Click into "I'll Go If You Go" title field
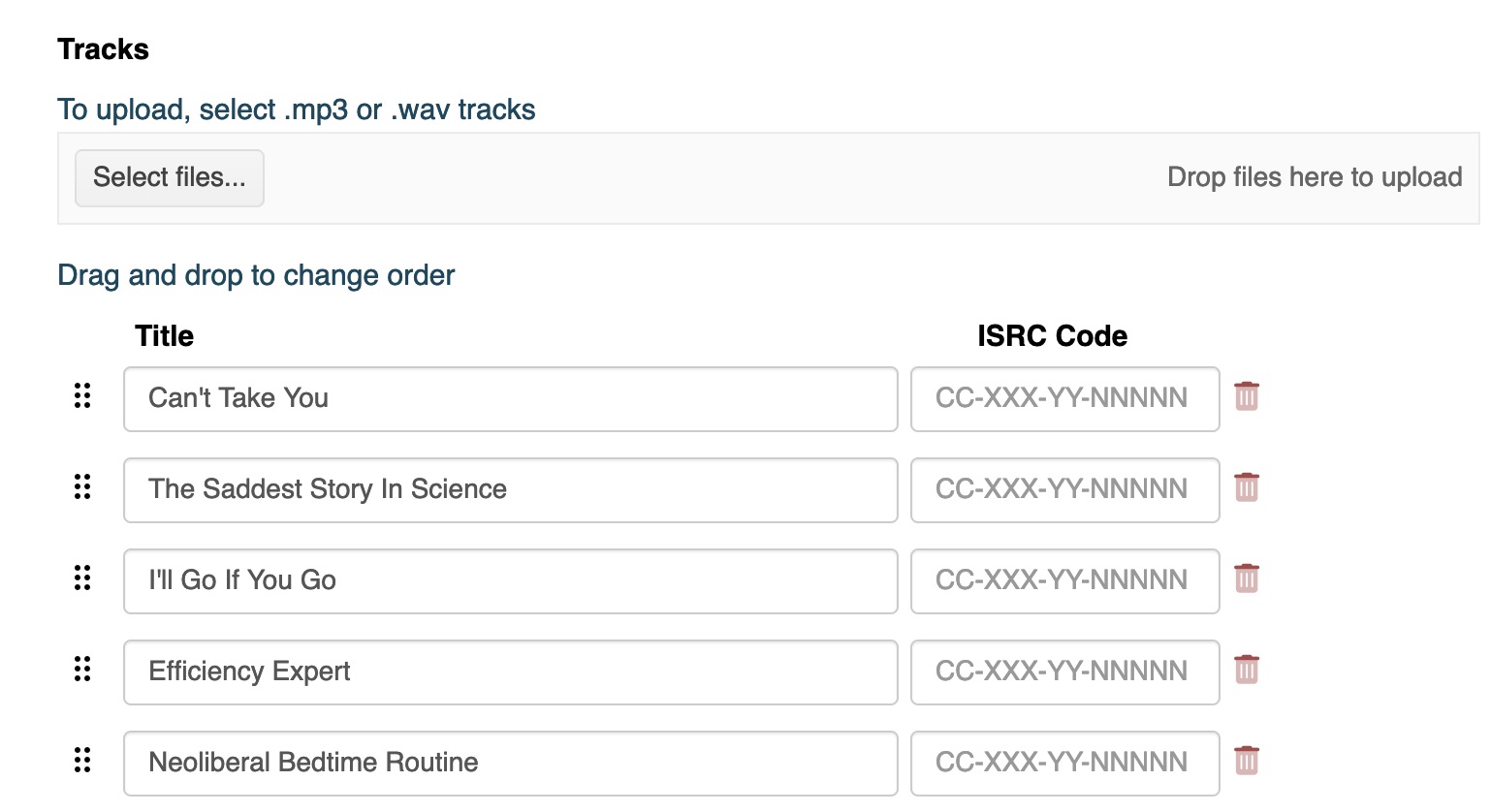Screen dimensions: 1491x812 point(510,580)
